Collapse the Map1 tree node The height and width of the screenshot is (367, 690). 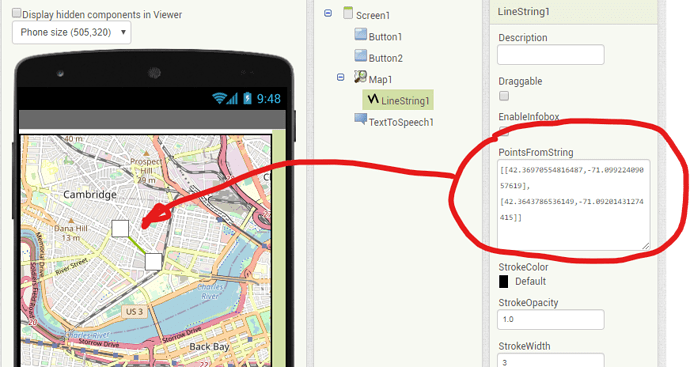click(x=340, y=77)
